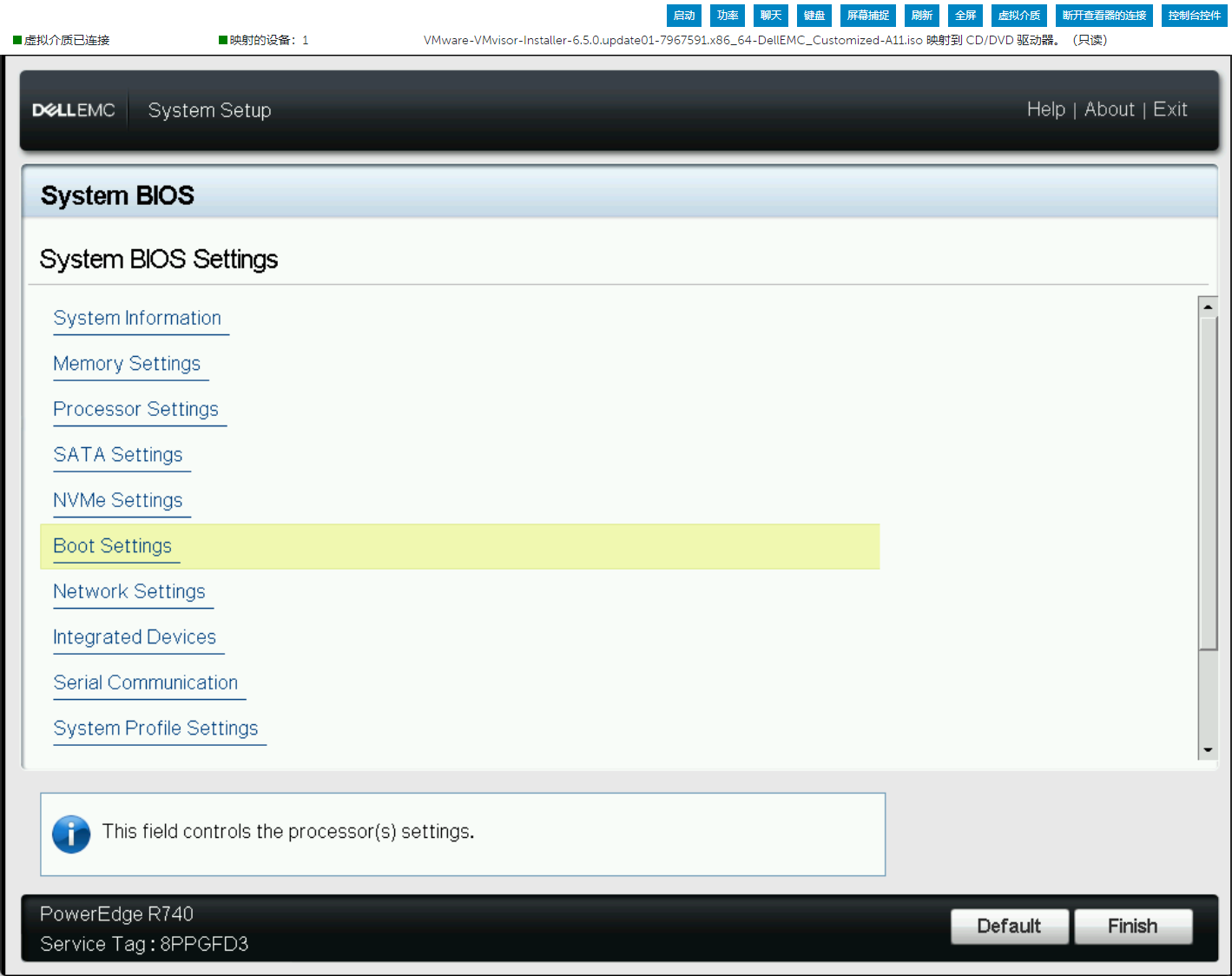1232x976 pixels.
Task: Click the System Setup title text
Action: pos(209,110)
